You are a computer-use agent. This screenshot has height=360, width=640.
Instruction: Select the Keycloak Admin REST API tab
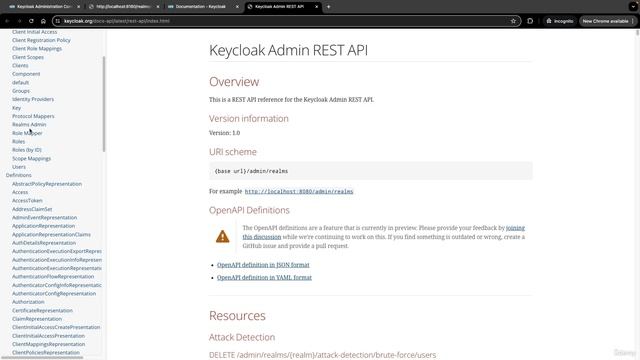coord(282,7)
